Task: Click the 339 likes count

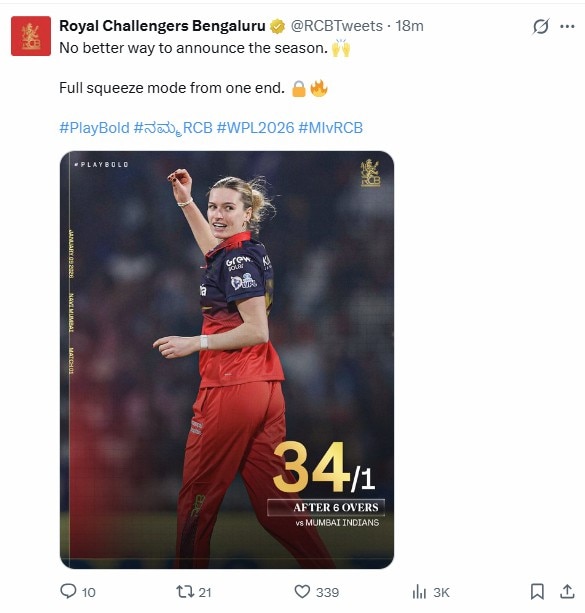Action: click(x=327, y=592)
